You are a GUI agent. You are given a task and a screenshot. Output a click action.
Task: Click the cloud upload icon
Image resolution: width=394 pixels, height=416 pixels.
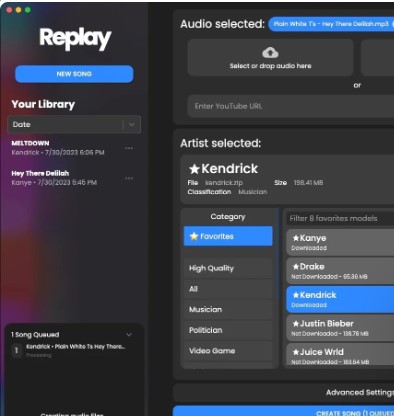click(x=270, y=53)
